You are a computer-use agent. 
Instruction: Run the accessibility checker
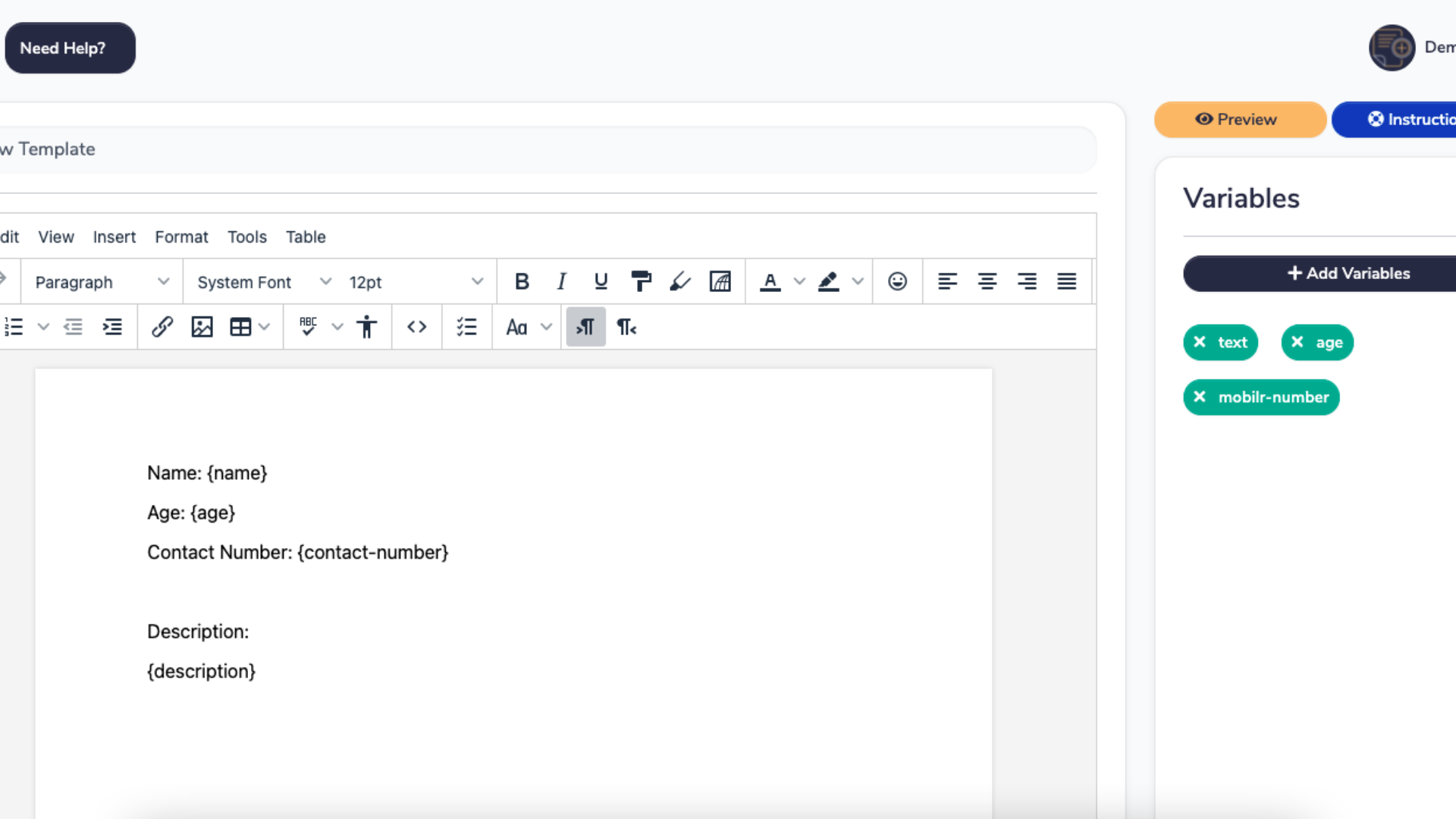click(367, 327)
